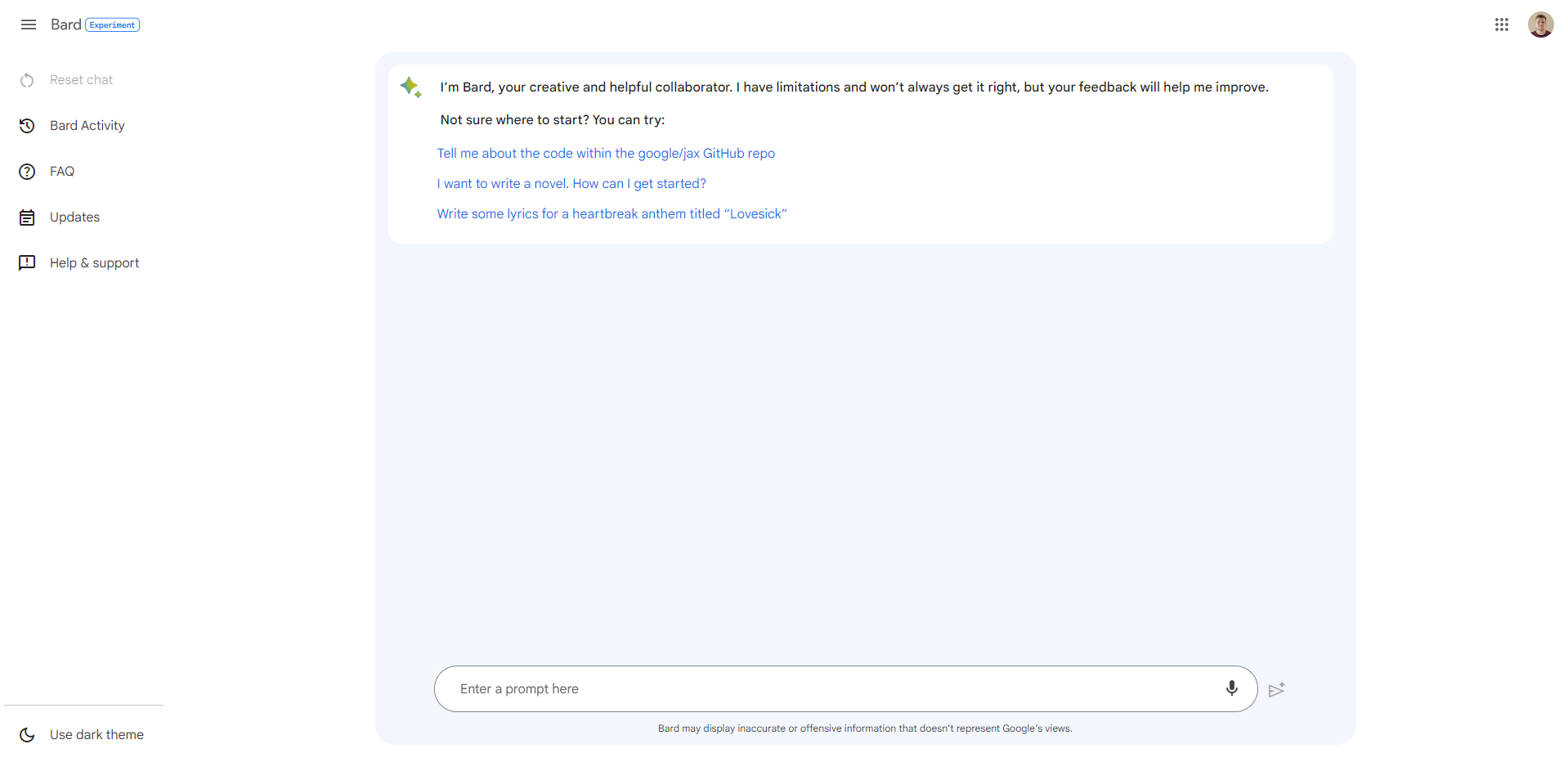Click the Help & support feedback icon

pos(27,262)
